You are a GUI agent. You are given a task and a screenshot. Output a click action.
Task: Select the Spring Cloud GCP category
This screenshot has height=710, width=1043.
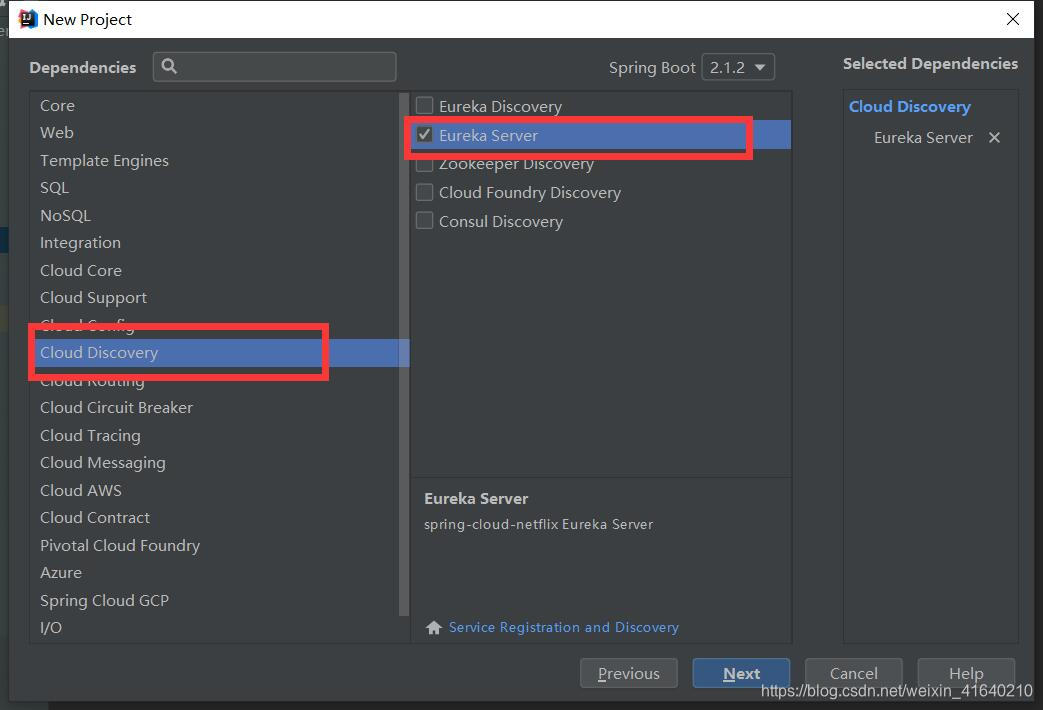click(214, 600)
